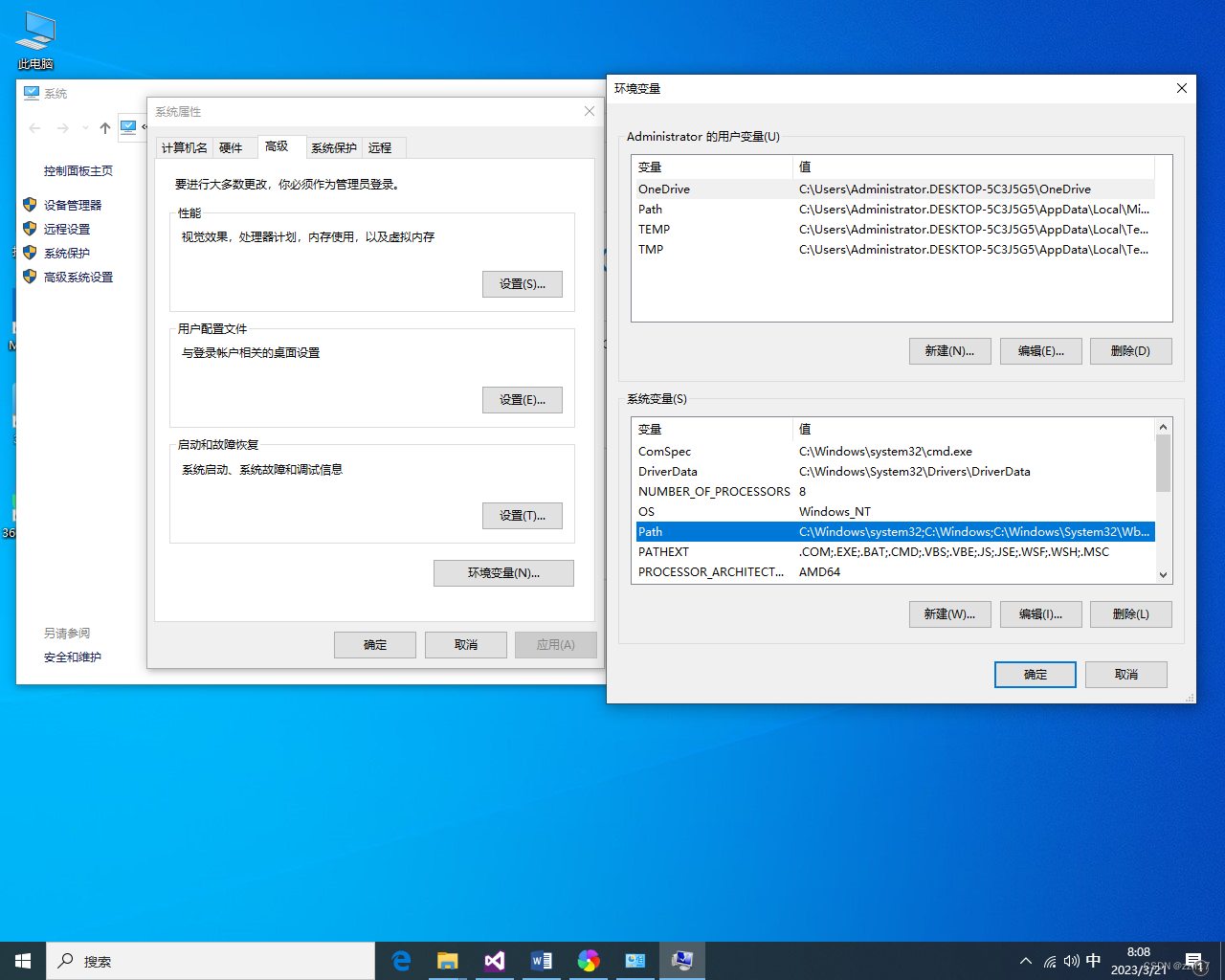Open the notification center icon
Viewport: 1225px width, 980px height.
click(x=1194, y=961)
